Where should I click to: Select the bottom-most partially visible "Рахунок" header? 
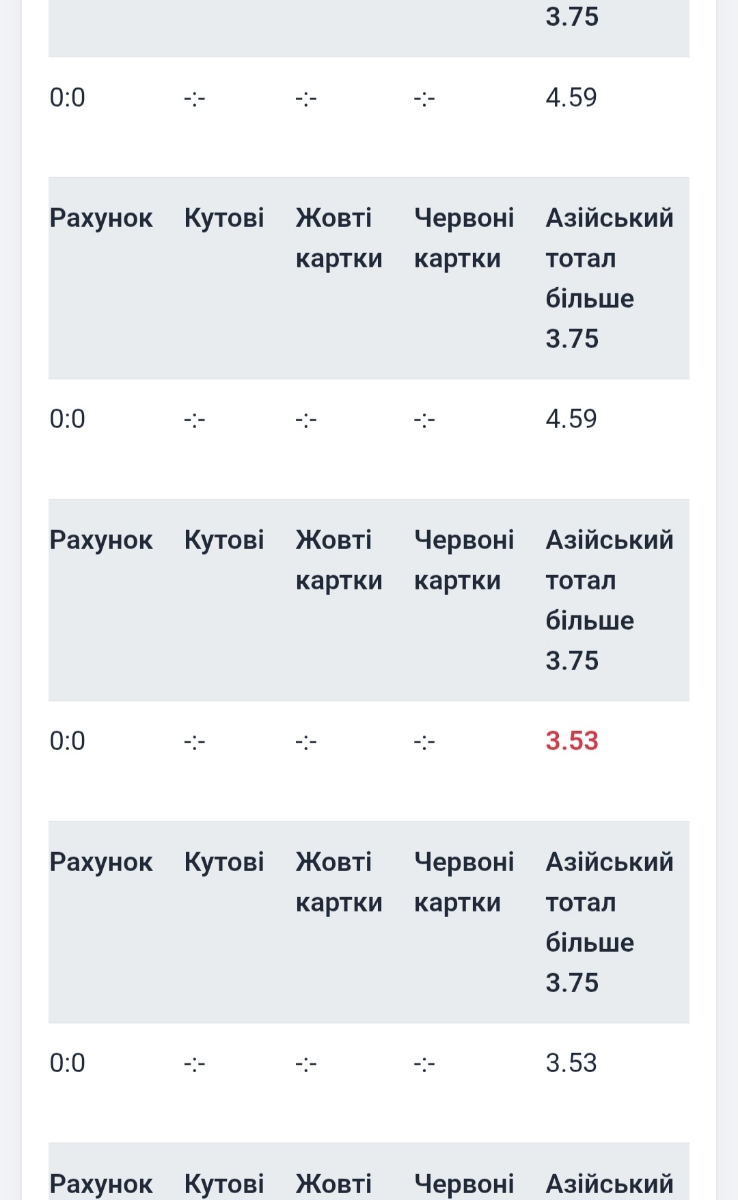pos(101,1184)
